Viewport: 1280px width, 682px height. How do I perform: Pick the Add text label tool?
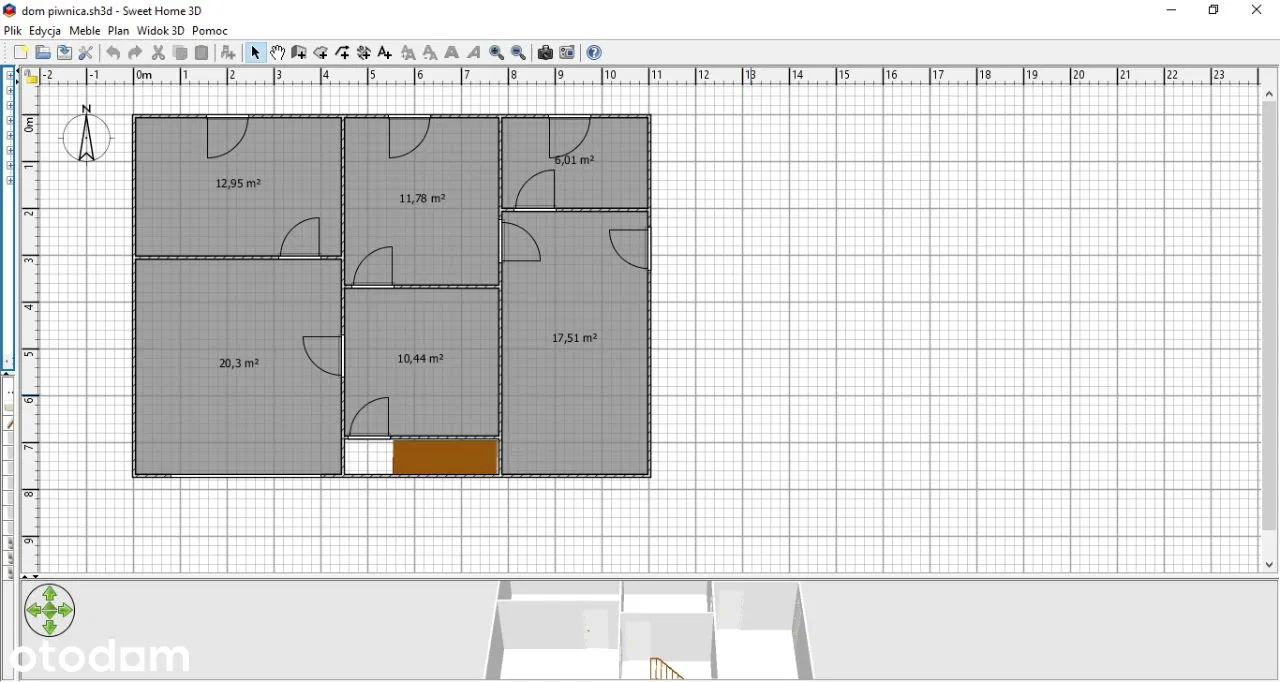[x=385, y=53]
